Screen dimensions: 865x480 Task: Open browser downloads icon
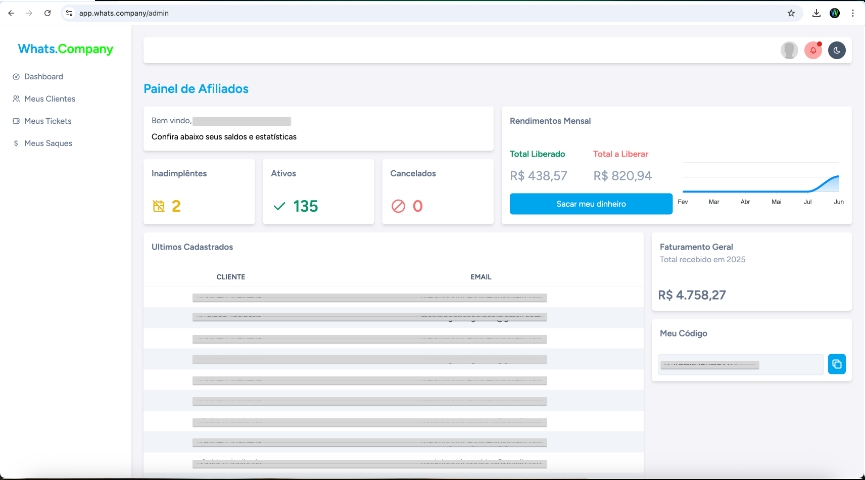pyautogui.click(x=816, y=13)
